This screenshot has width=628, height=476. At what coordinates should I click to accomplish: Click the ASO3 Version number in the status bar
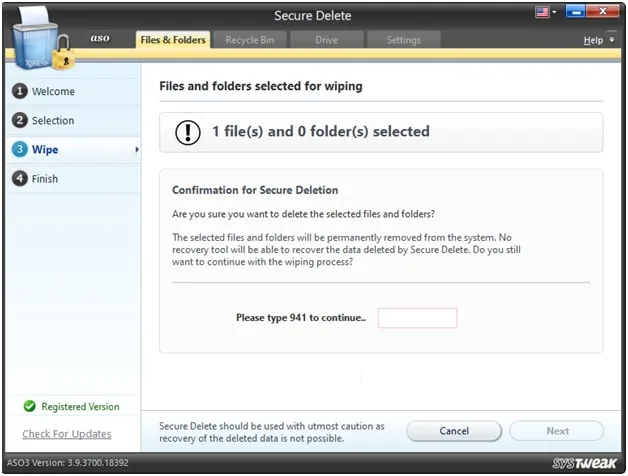68,463
